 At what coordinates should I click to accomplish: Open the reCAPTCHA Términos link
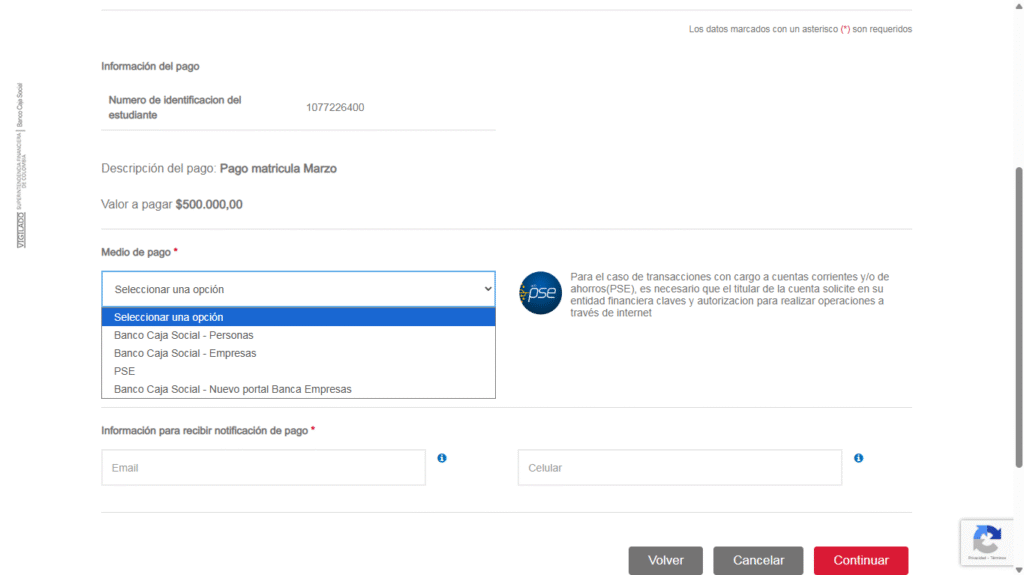pos(996,558)
